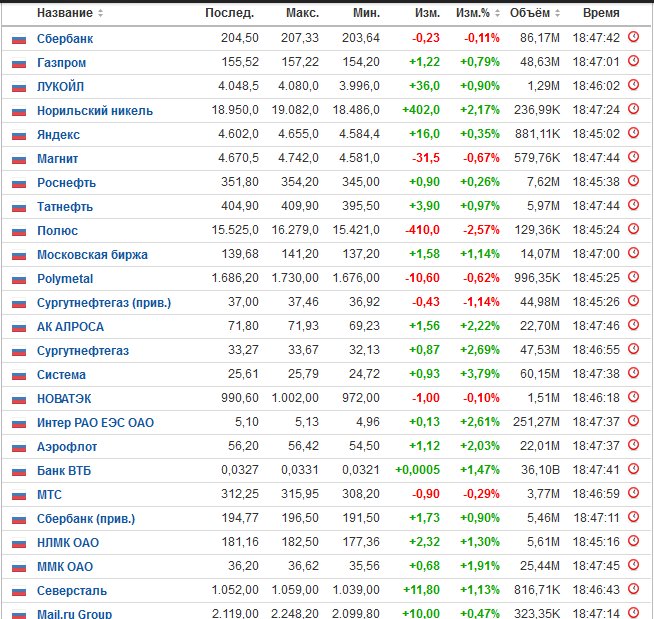Viewport: 654px width, 619px height.
Task: Open the Полюс stock link
Action: 57,231
